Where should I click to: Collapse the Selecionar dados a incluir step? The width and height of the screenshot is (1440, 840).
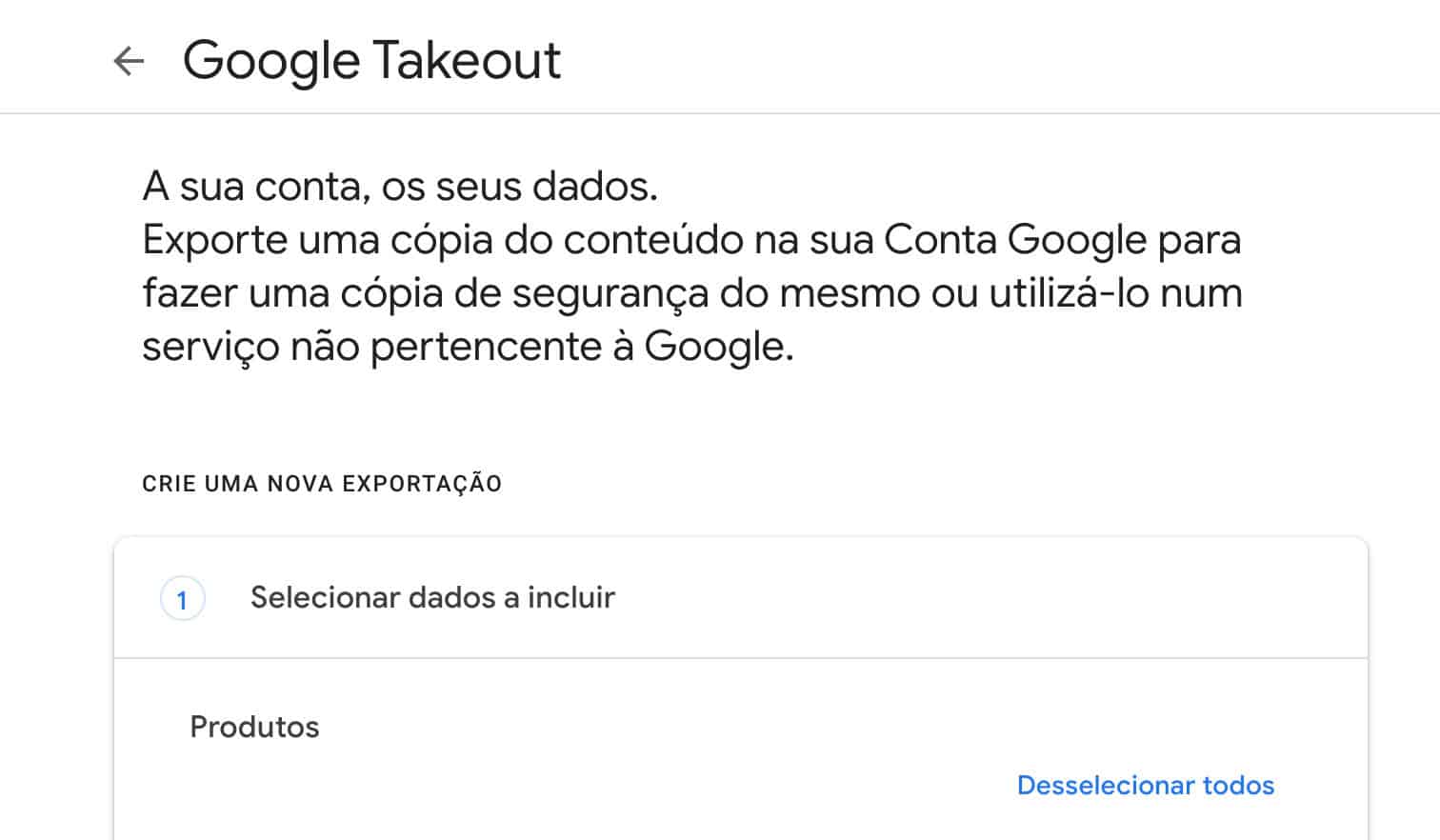[432, 598]
